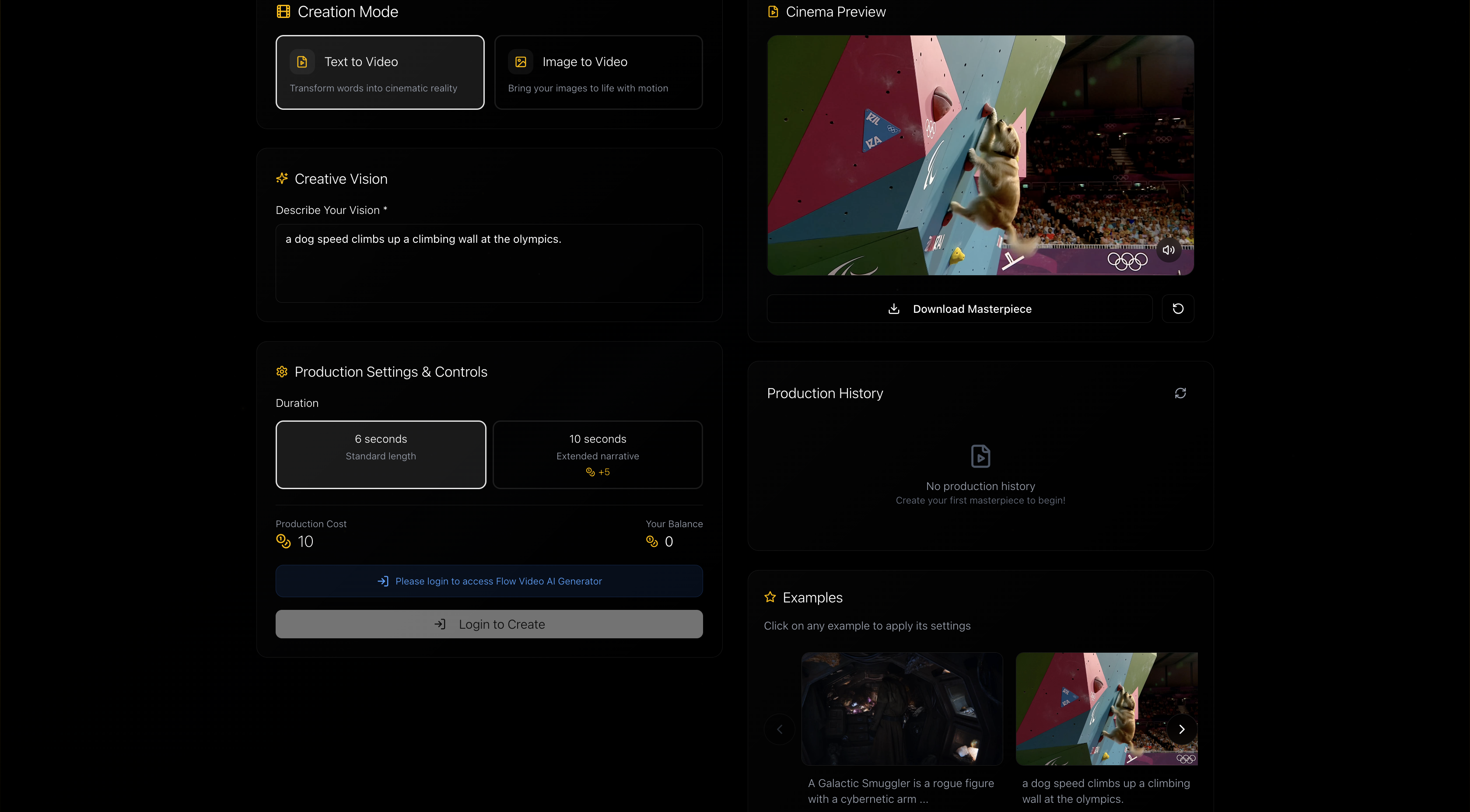This screenshot has width=1470, height=812.
Task: Click the Describe Your Vision text box
Action: [489, 263]
